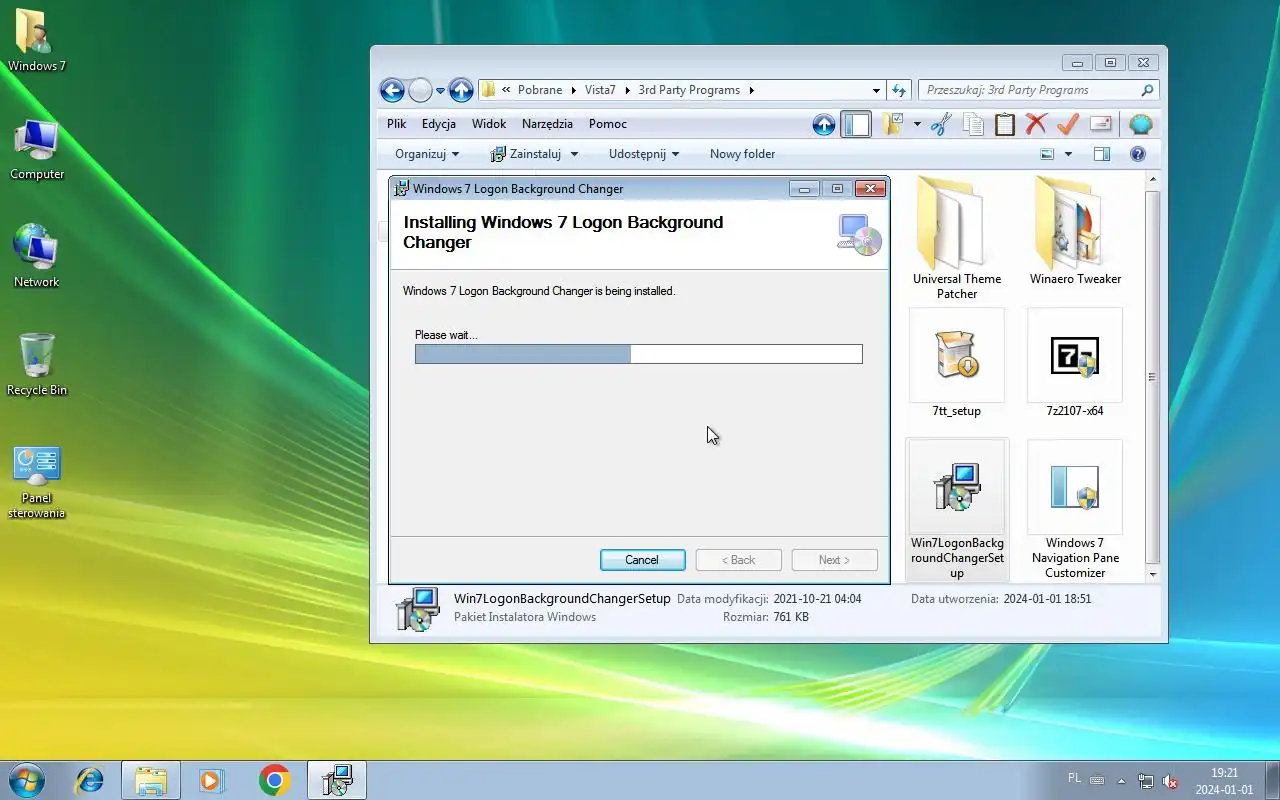
Task: Click the Explorer Back navigation arrow
Action: tap(392, 90)
